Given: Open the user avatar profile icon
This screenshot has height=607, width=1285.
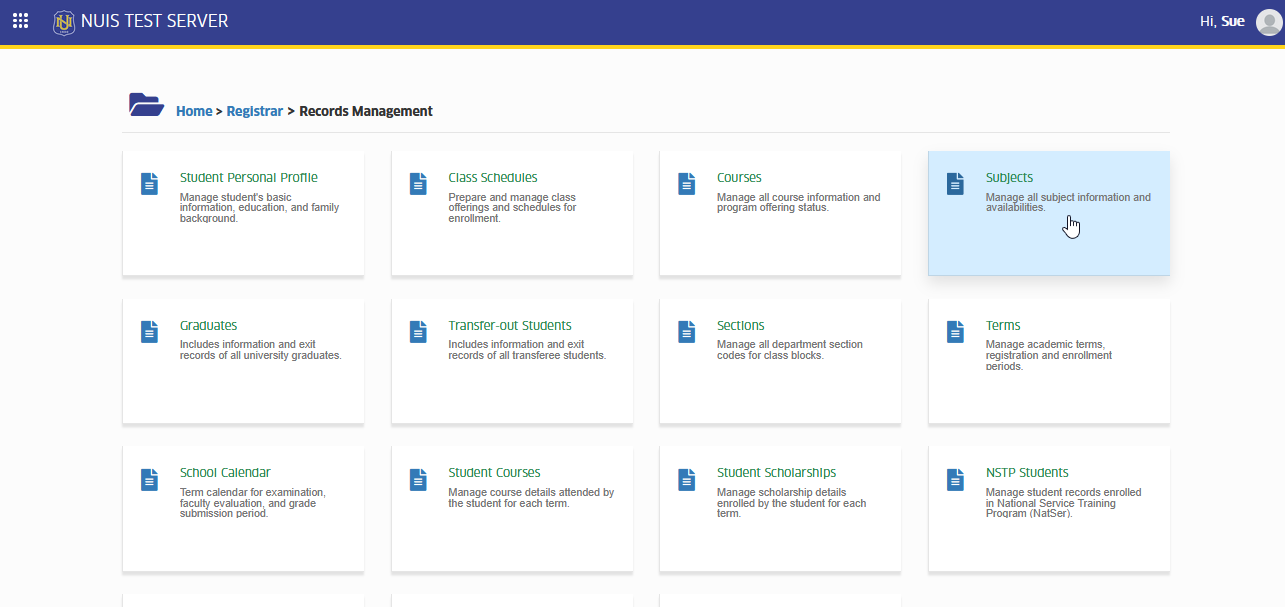Looking at the screenshot, I should [1268, 21].
